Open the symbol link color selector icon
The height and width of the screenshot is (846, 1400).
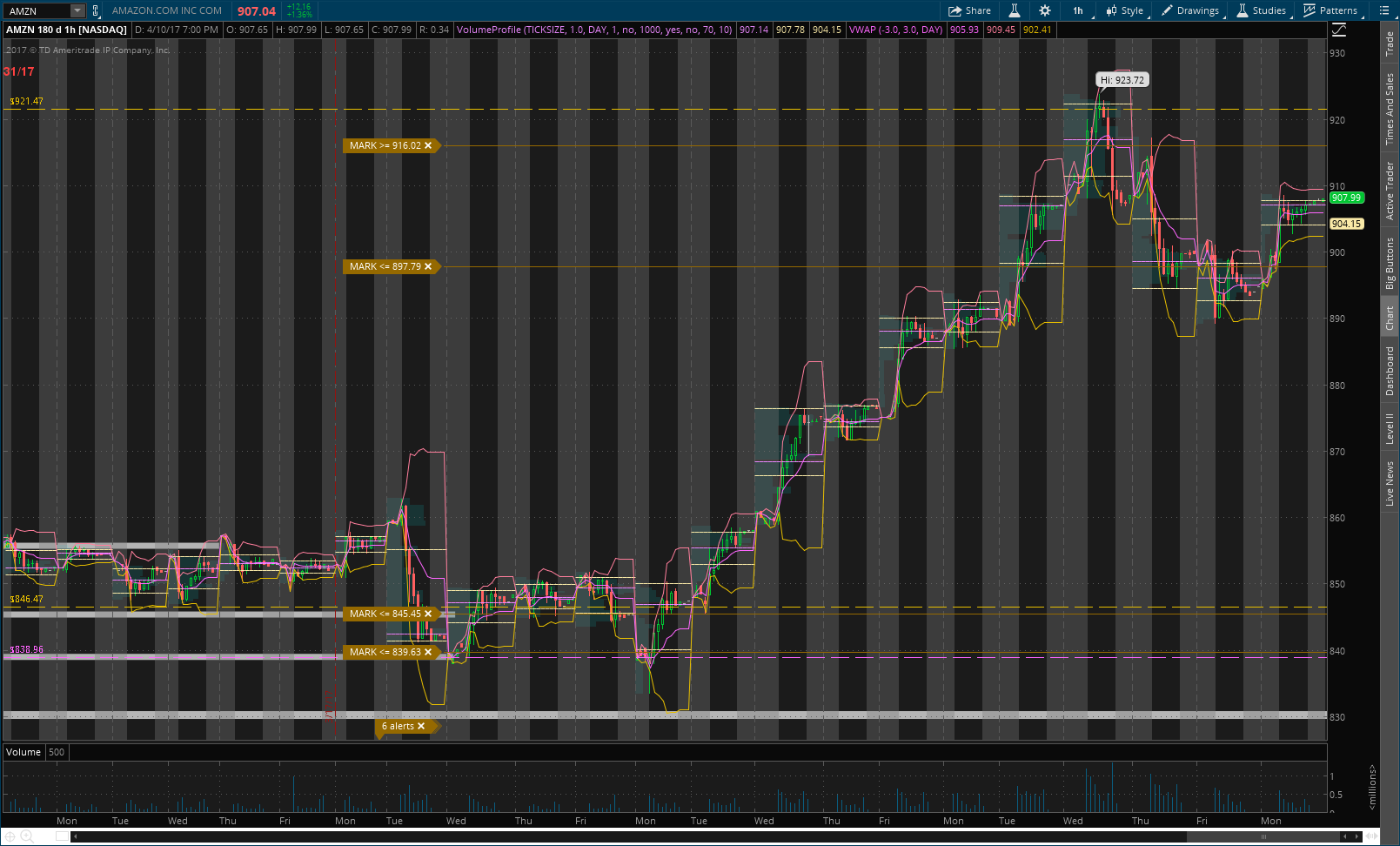coord(95,10)
